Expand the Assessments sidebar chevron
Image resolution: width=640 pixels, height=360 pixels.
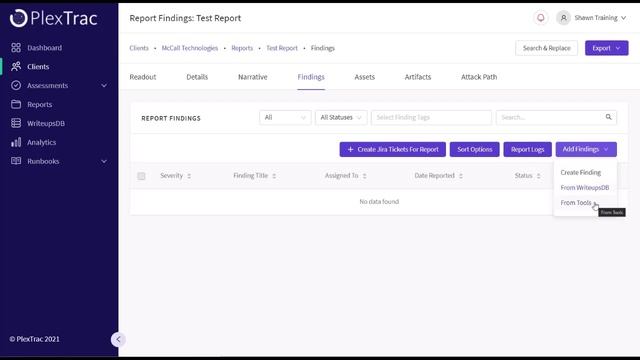click(104, 86)
